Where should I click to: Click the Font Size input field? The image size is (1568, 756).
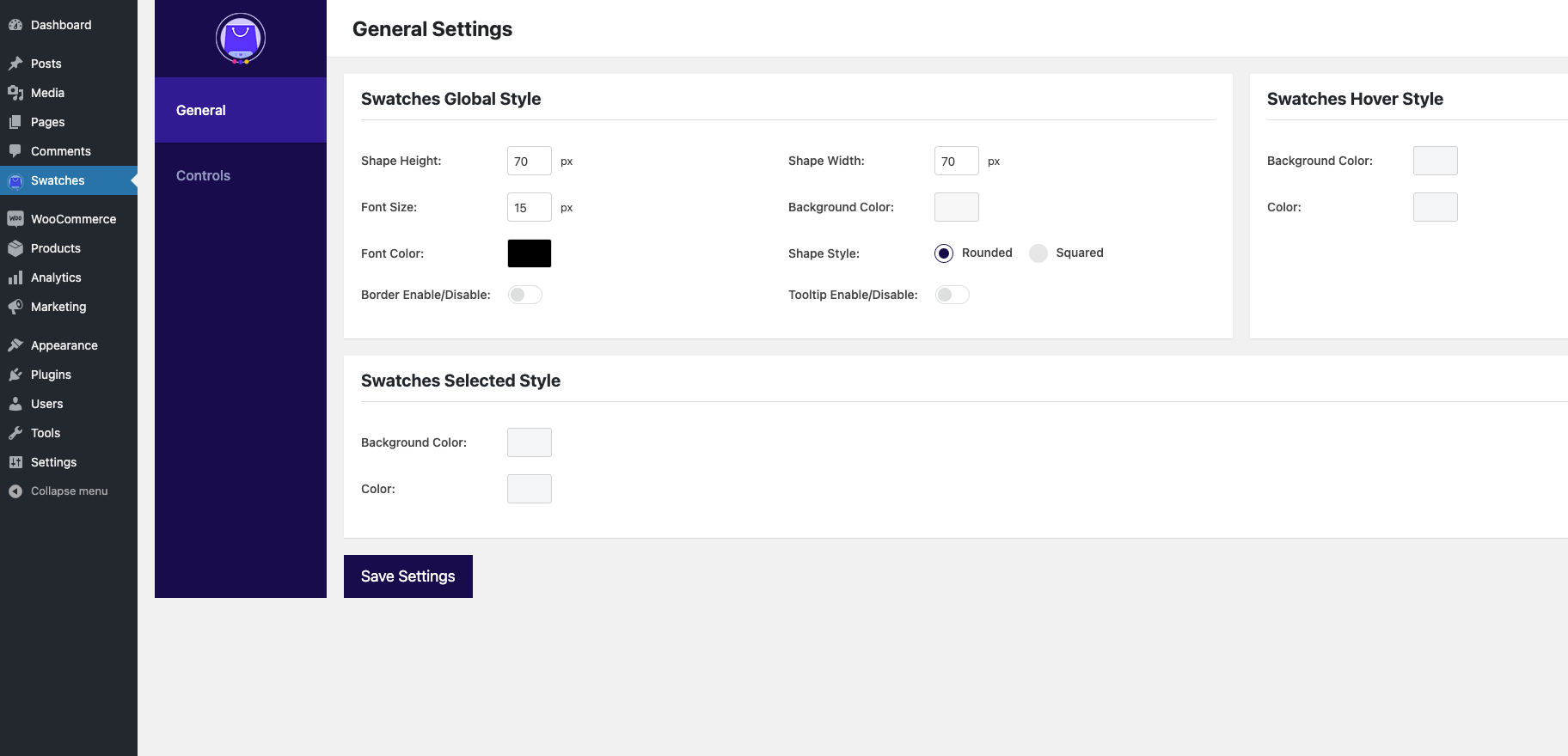pos(530,207)
